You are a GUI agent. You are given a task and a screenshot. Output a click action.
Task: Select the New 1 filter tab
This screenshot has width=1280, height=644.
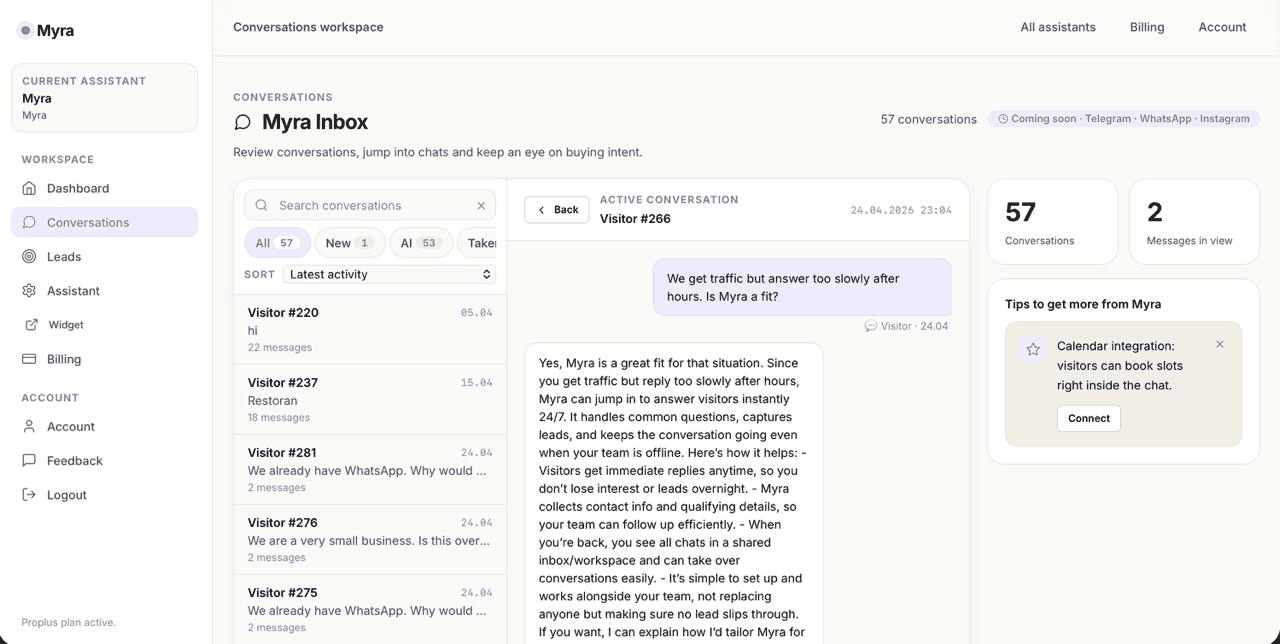click(350, 243)
